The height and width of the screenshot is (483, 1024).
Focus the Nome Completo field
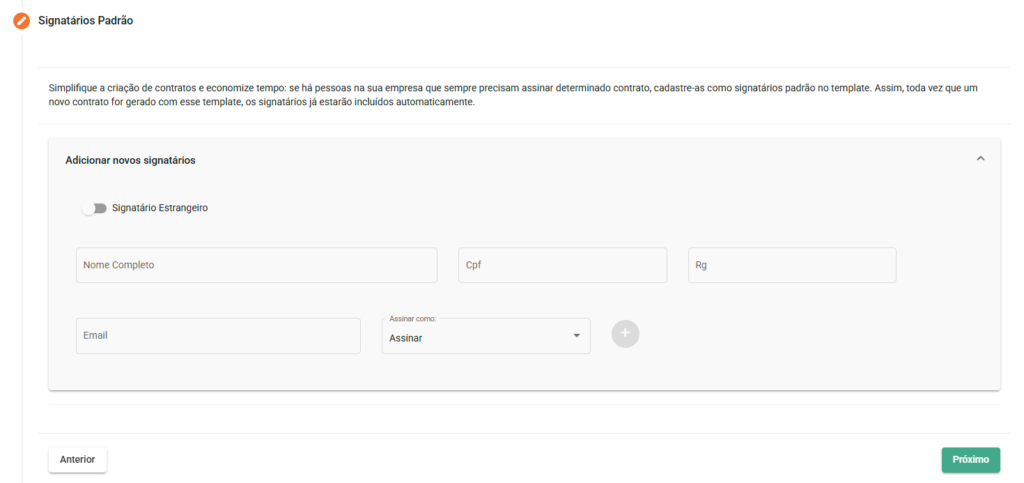(256, 265)
